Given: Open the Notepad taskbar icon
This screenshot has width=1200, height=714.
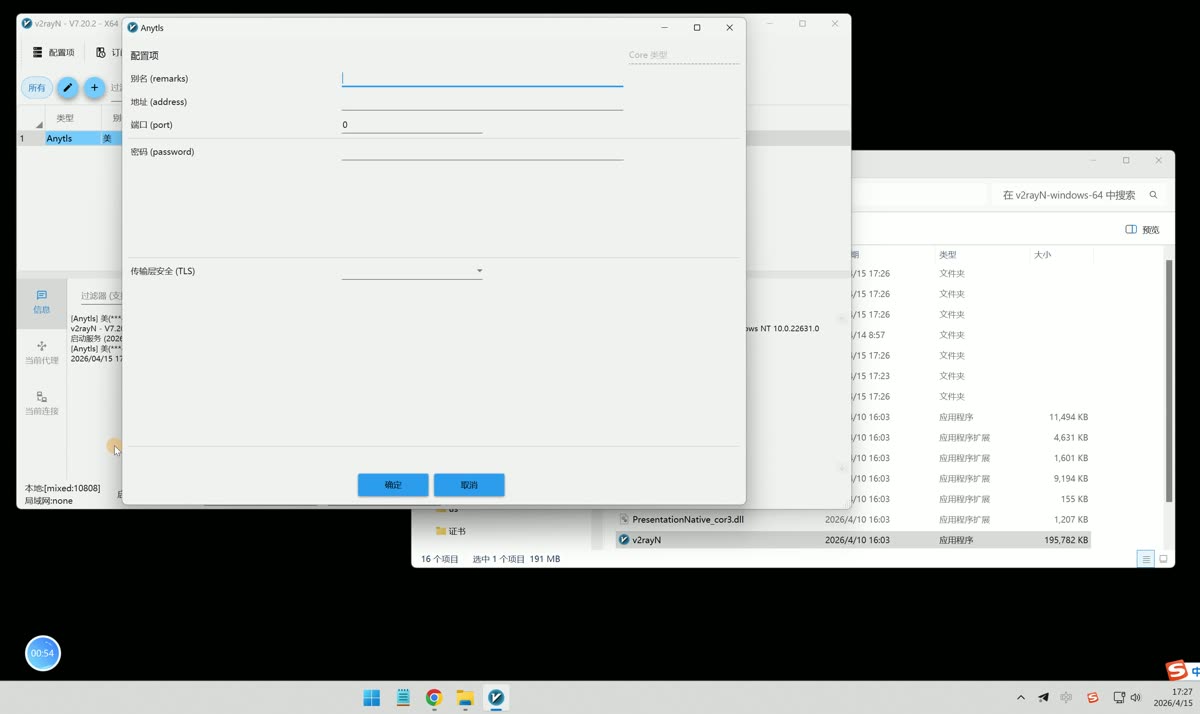Looking at the screenshot, I should coord(403,698).
